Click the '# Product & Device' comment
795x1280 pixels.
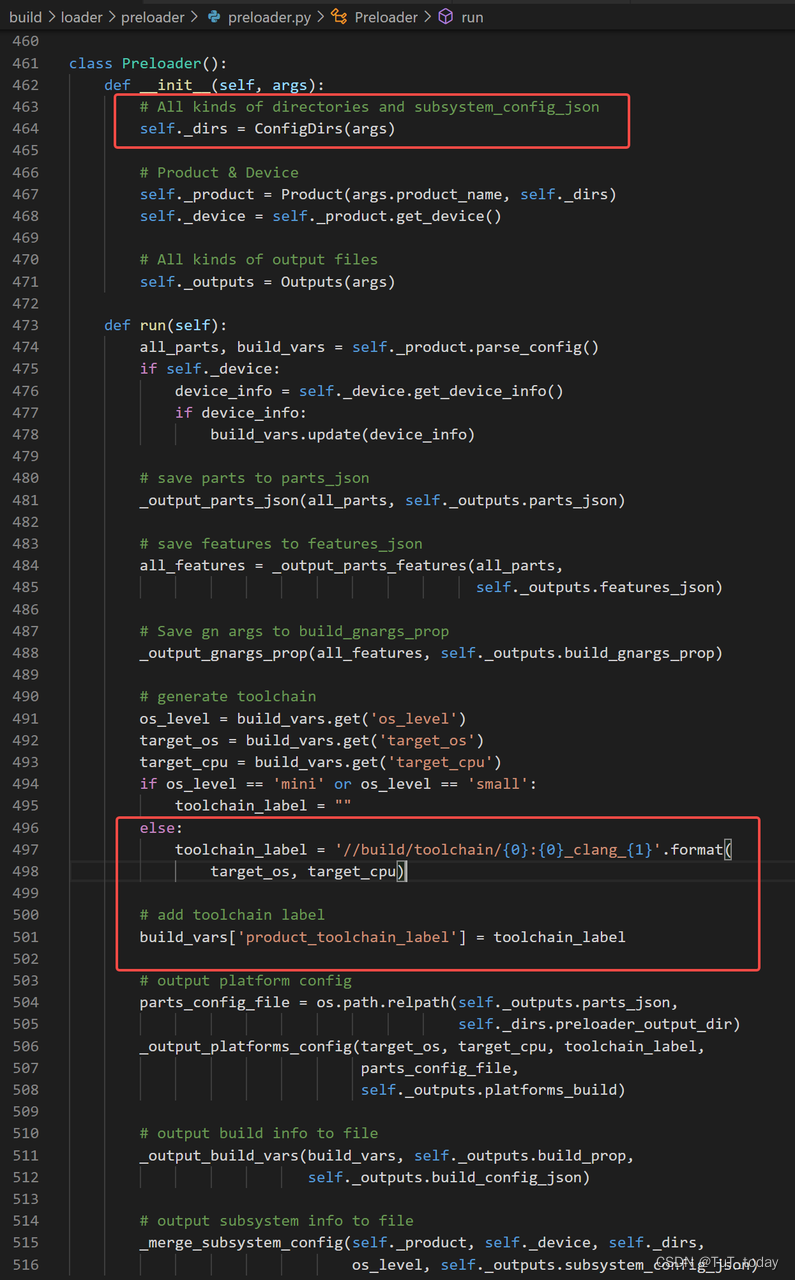(x=219, y=172)
